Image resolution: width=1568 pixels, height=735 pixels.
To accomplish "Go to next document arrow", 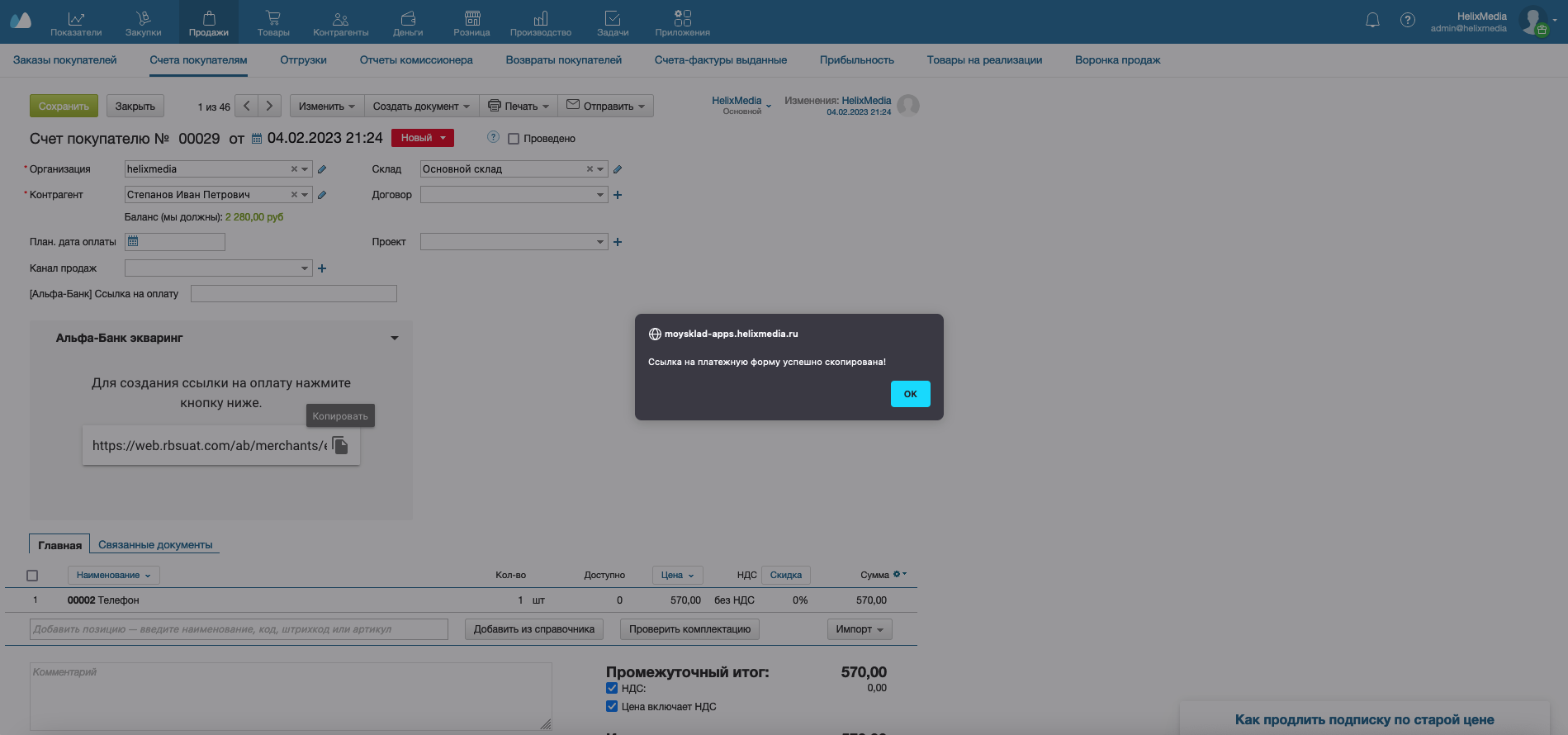I will pos(269,106).
